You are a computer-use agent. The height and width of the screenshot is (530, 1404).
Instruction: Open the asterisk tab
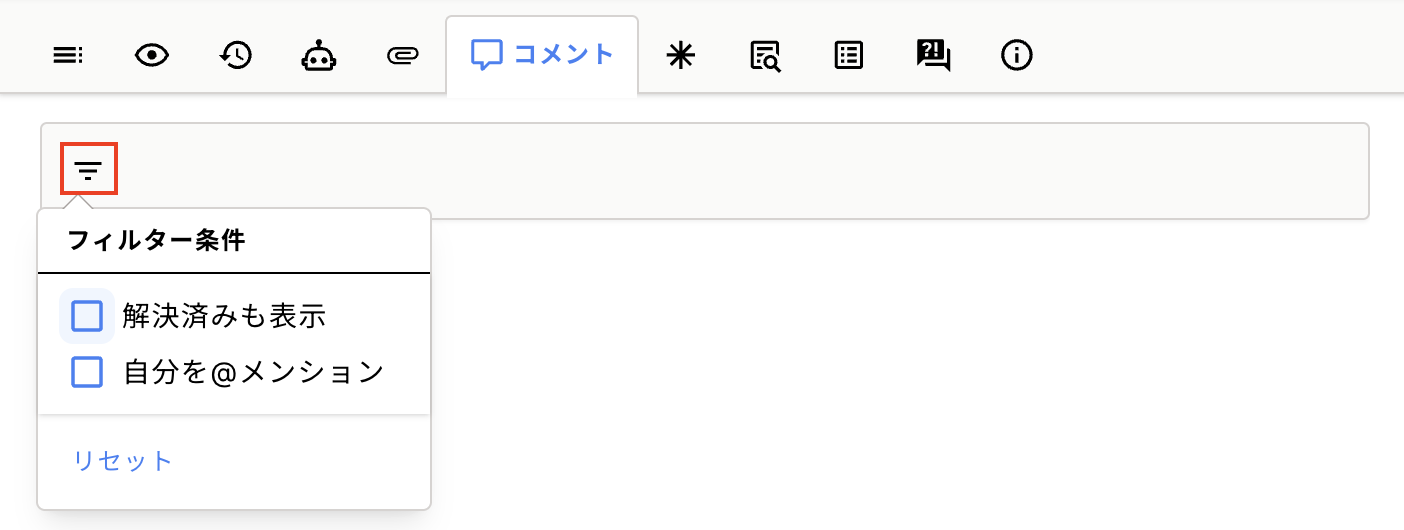click(x=680, y=56)
